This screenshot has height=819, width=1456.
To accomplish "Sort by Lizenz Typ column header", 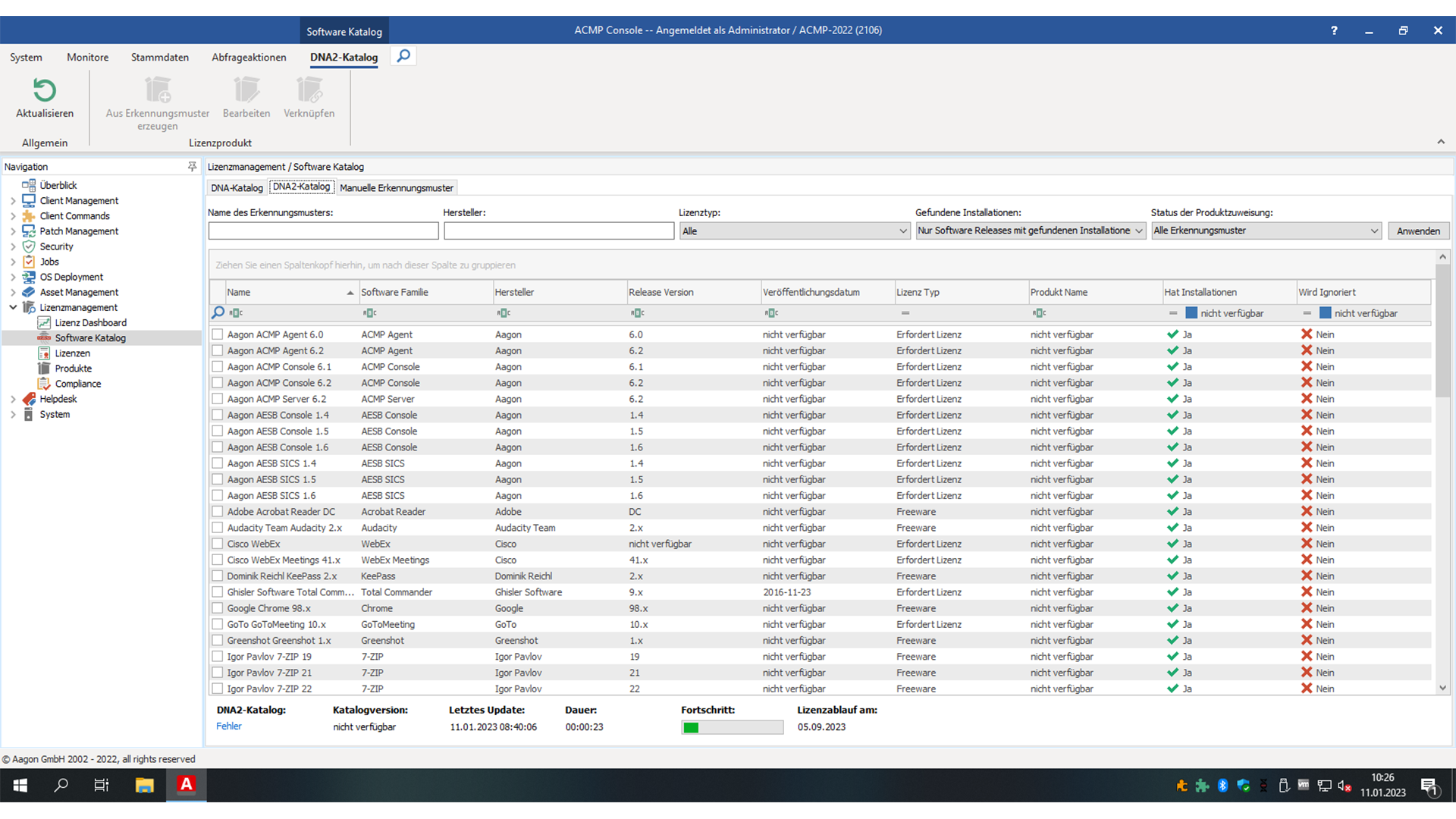I will 961,293.
